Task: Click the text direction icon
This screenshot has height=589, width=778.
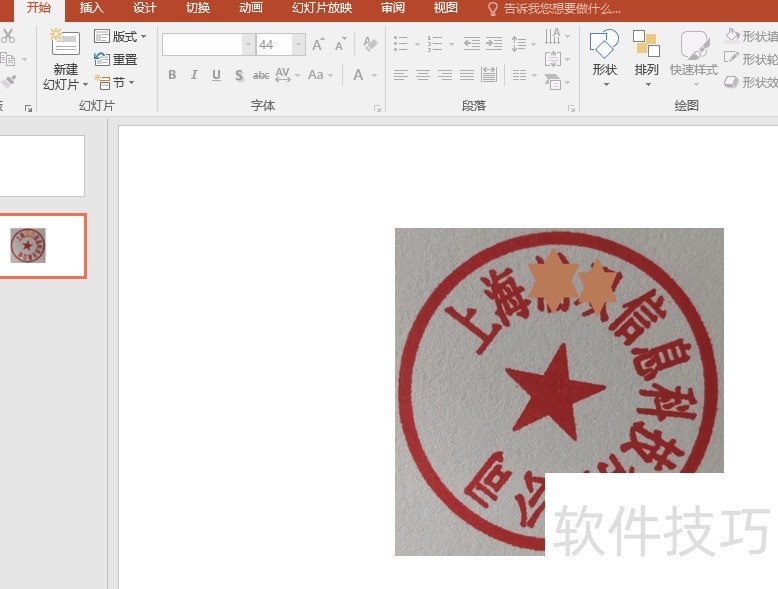Action: click(x=553, y=36)
